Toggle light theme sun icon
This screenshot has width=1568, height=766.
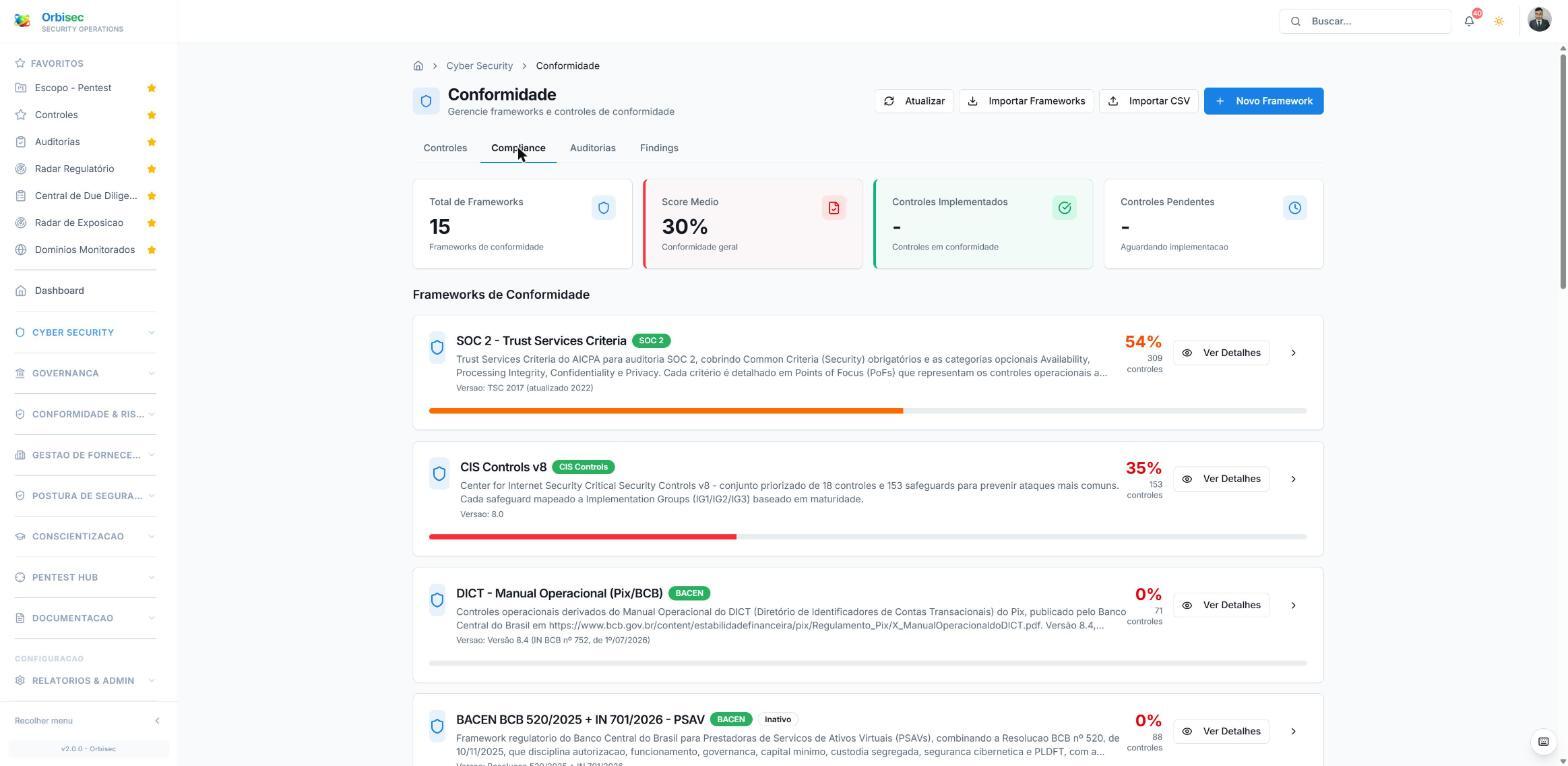tap(1499, 21)
